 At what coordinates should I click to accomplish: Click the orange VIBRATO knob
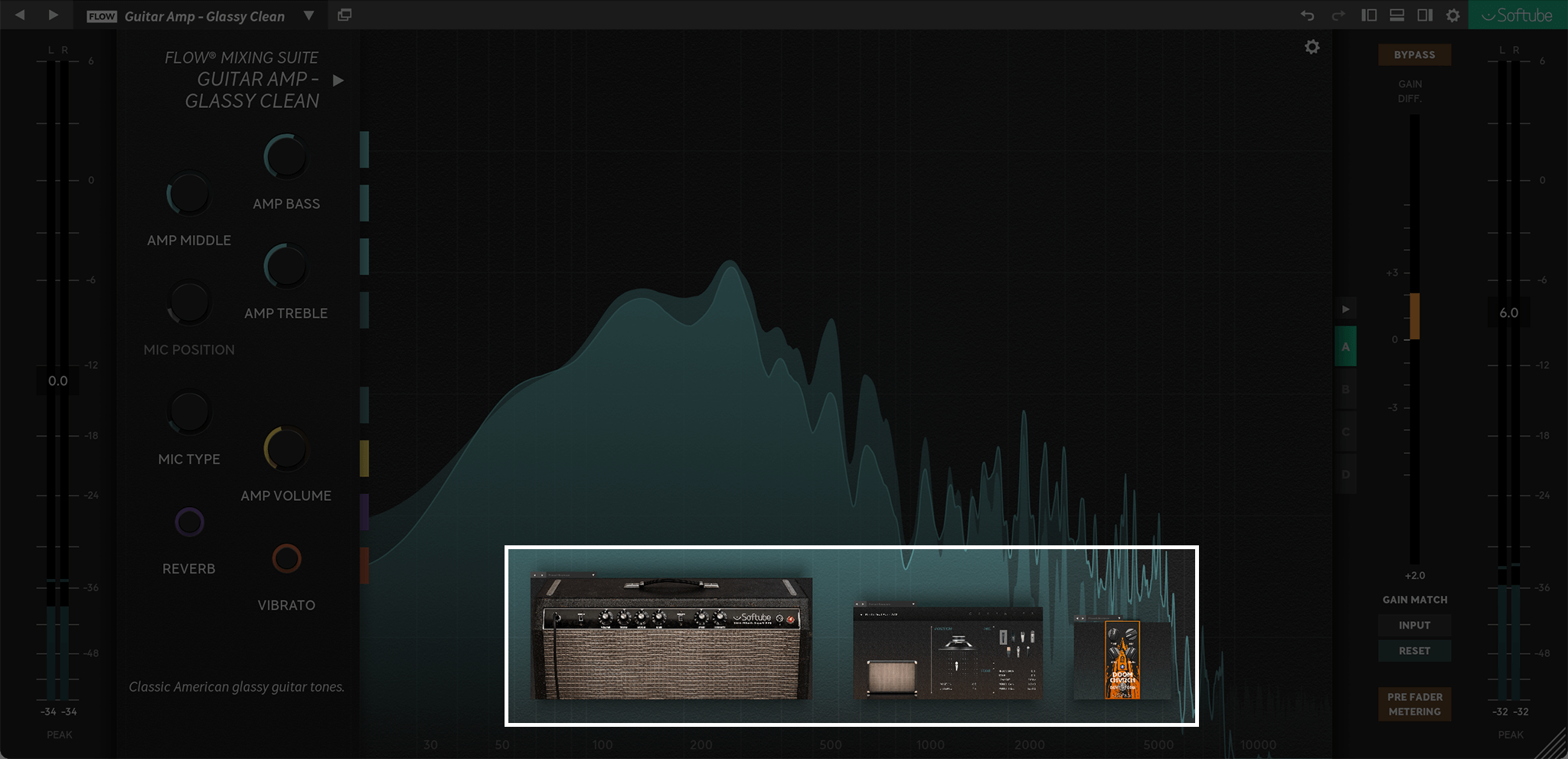pyautogui.click(x=286, y=558)
